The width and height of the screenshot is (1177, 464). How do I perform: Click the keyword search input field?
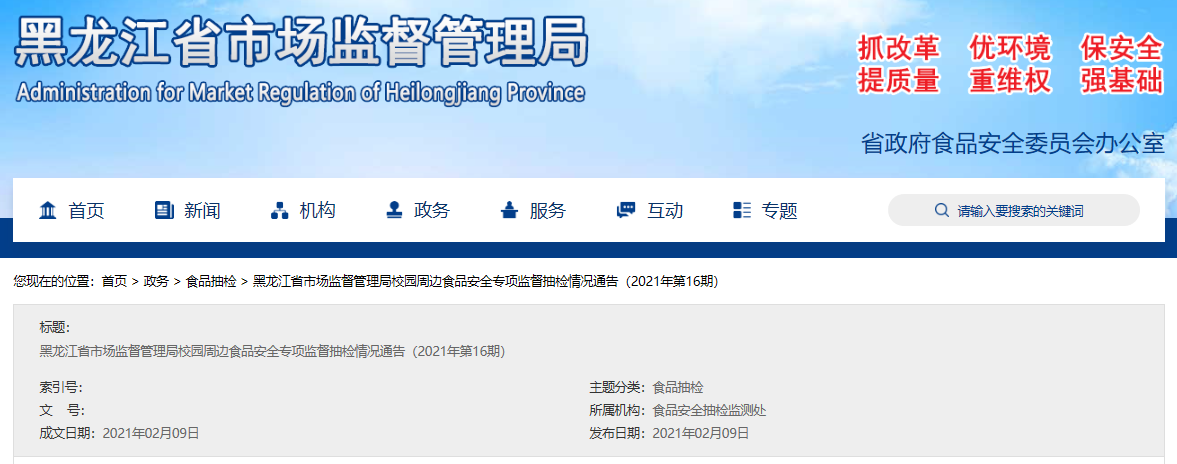tap(1030, 211)
